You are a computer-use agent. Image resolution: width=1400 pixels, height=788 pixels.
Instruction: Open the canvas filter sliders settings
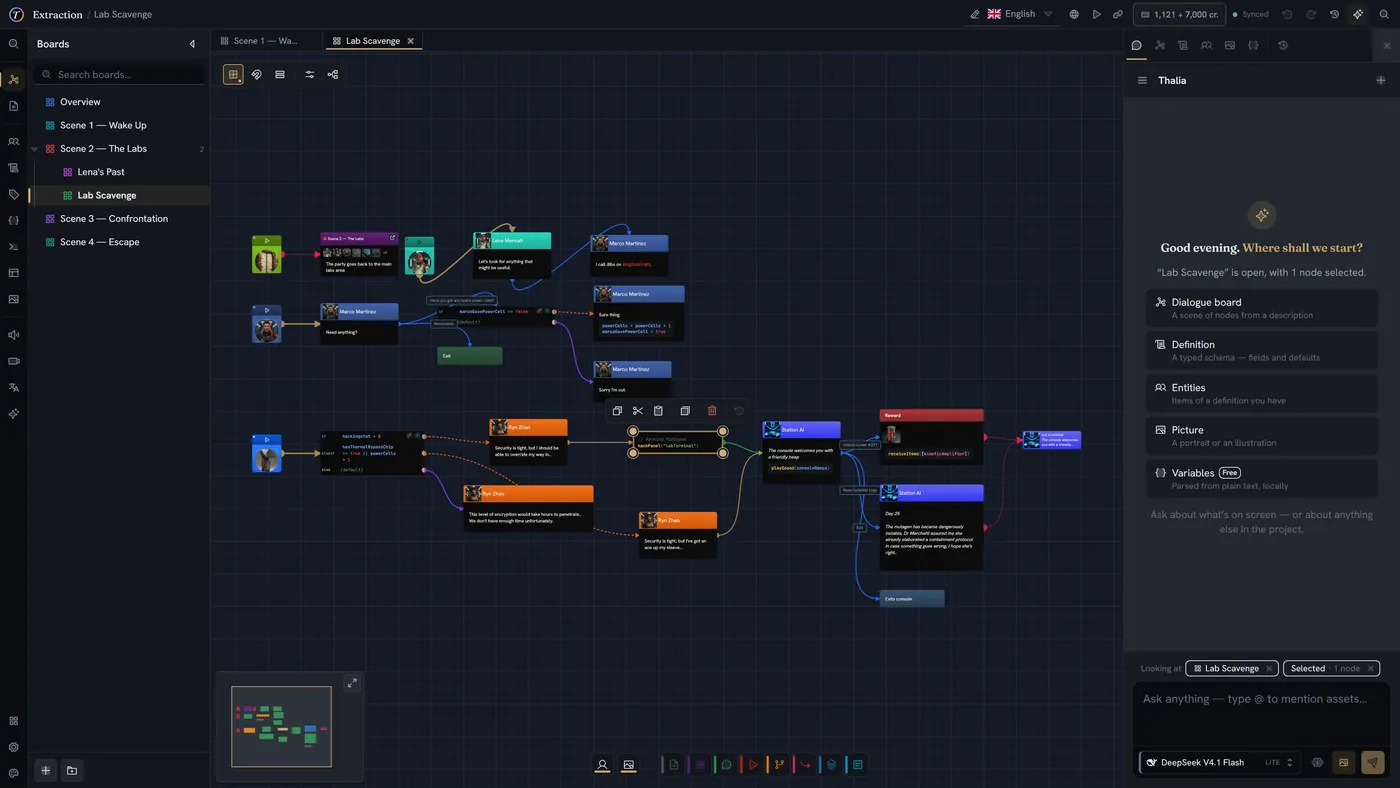point(310,74)
